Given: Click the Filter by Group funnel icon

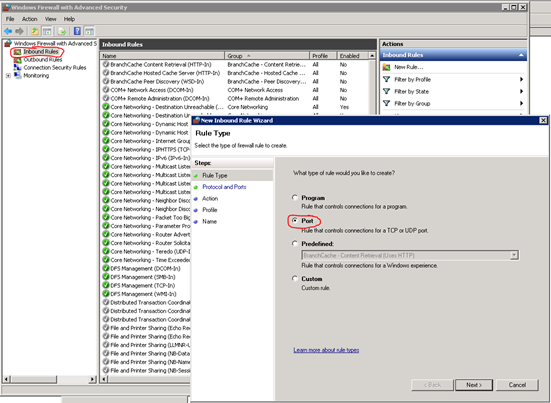Looking at the screenshot, I should pyautogui.click(x=387, y=103).
